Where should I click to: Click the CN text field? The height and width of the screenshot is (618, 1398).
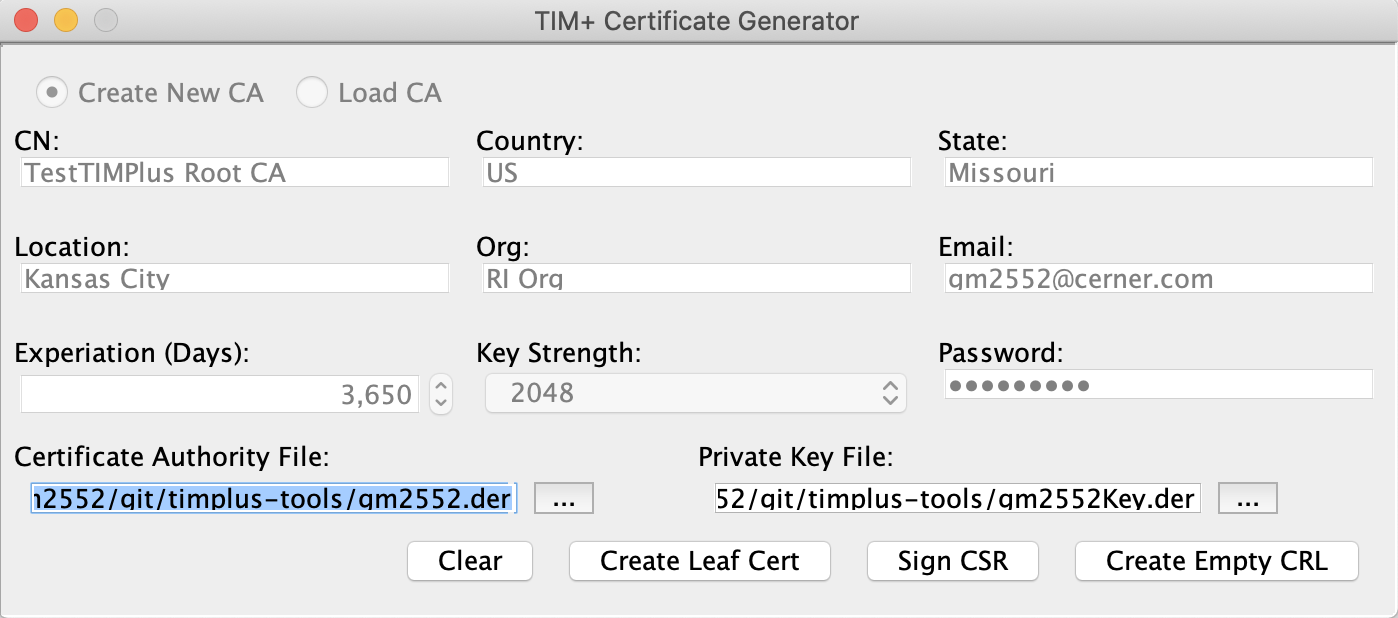(x=234, y=173)
